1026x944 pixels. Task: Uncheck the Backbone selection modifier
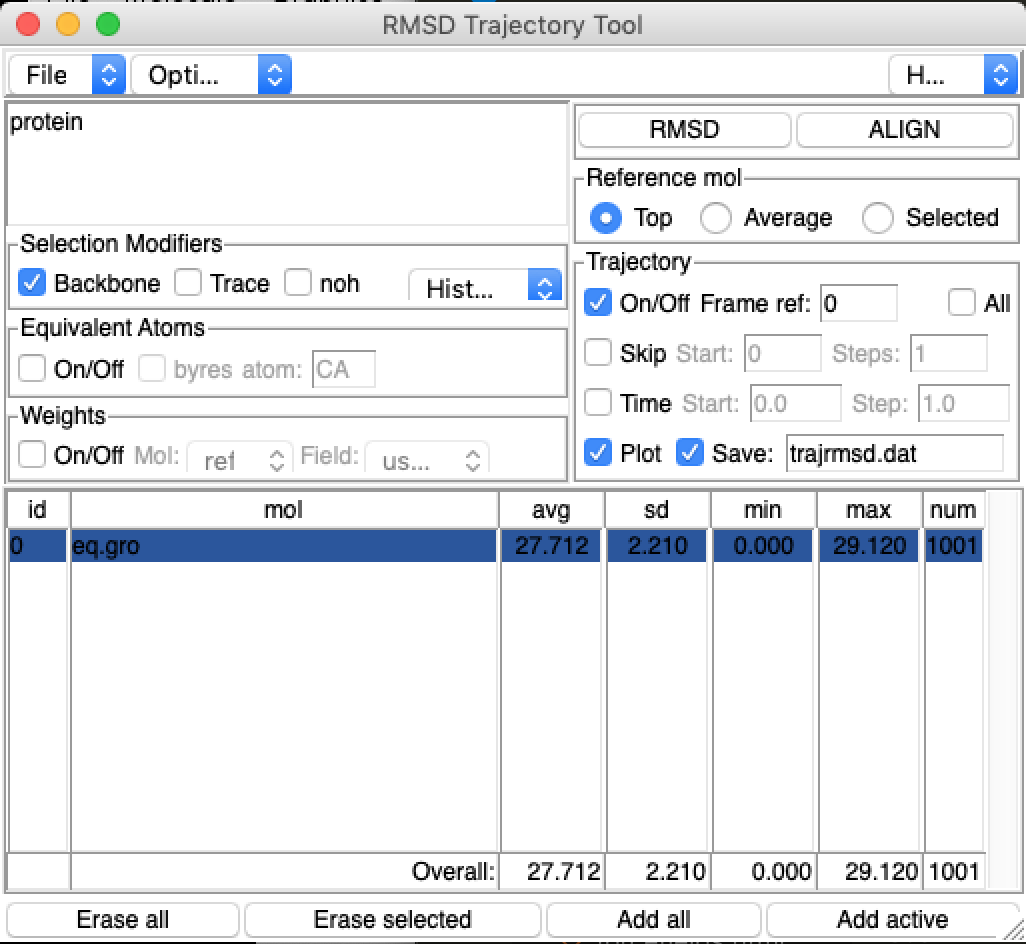click(x=32, y=284)
